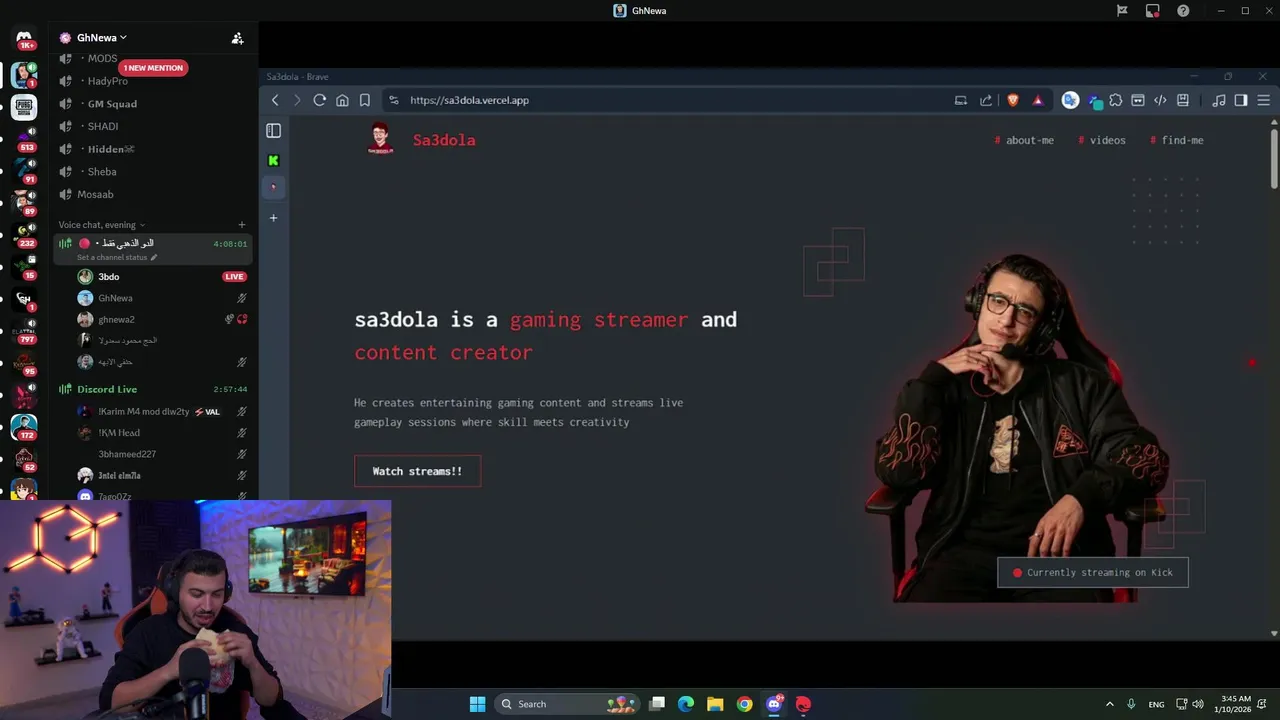Toggle vertical tabs panel in Brave

click(273, 130)
